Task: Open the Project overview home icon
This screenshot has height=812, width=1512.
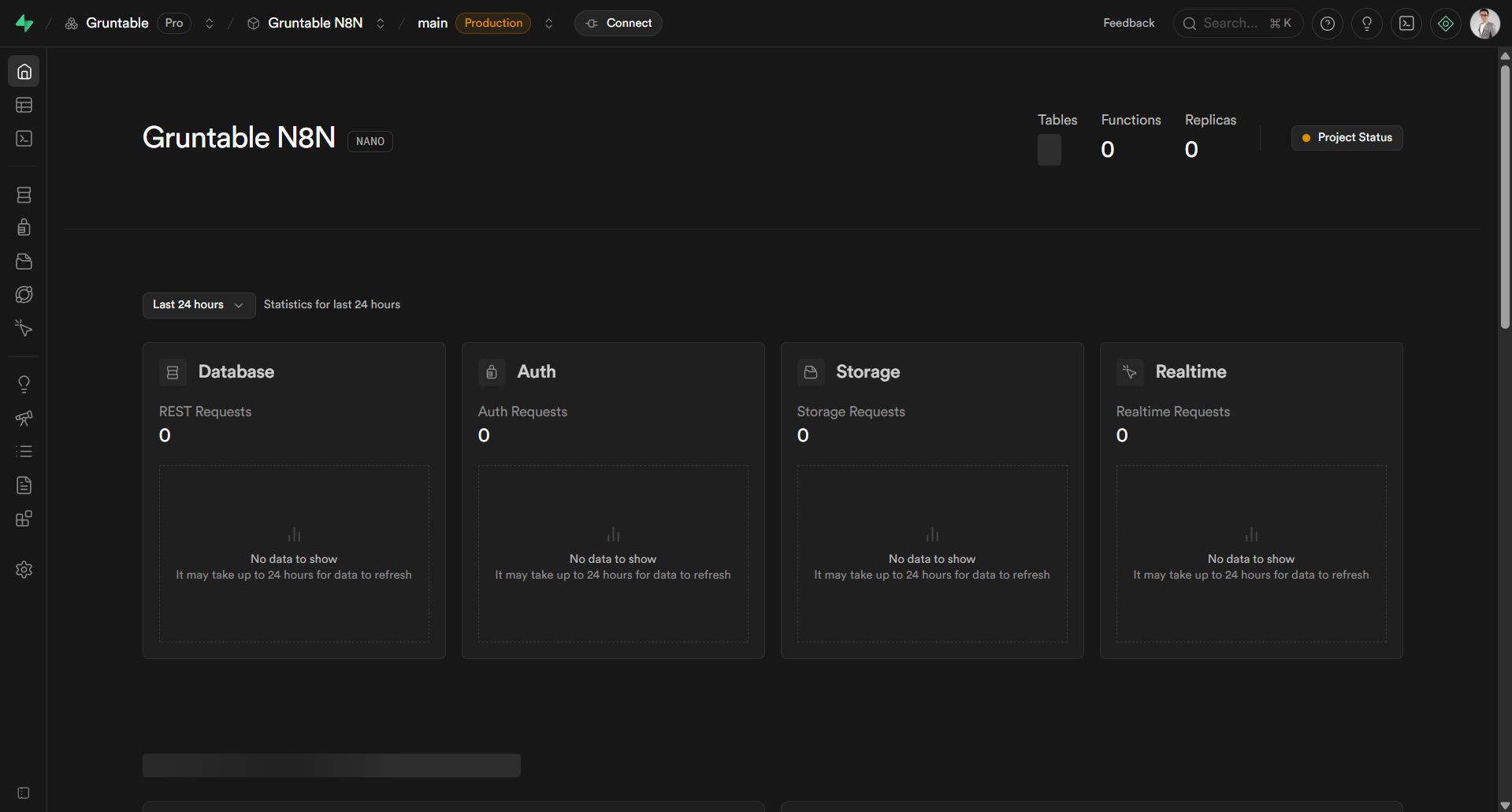Action: click(x=24, y=72)
